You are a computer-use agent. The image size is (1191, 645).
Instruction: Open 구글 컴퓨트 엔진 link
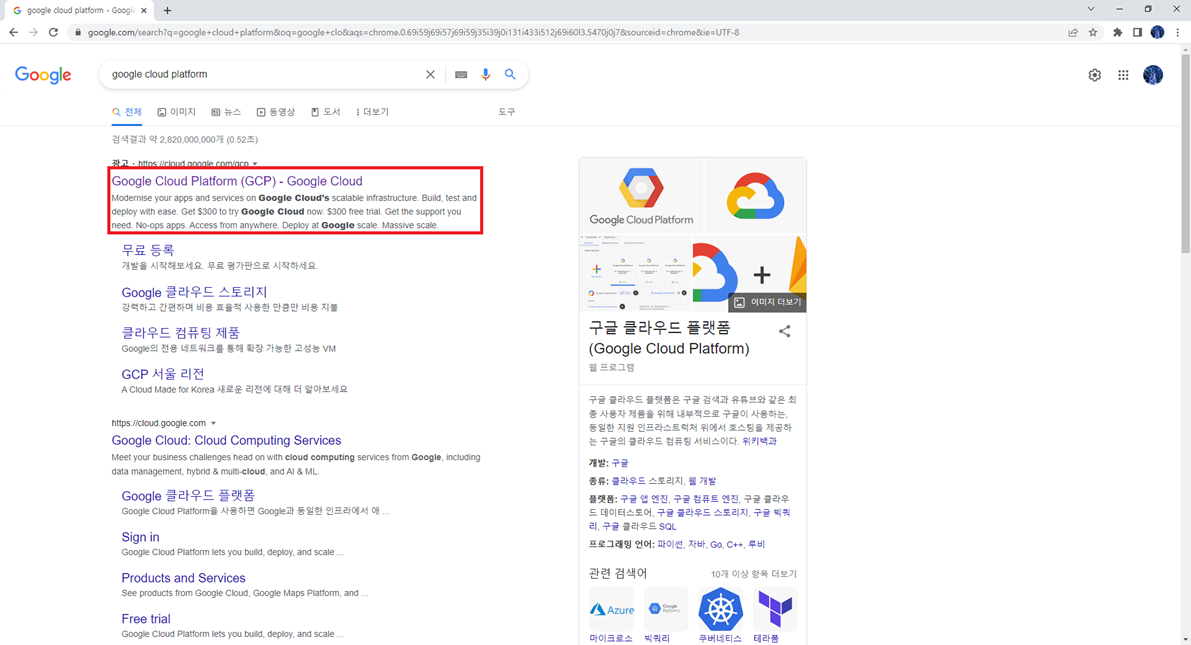706,499
